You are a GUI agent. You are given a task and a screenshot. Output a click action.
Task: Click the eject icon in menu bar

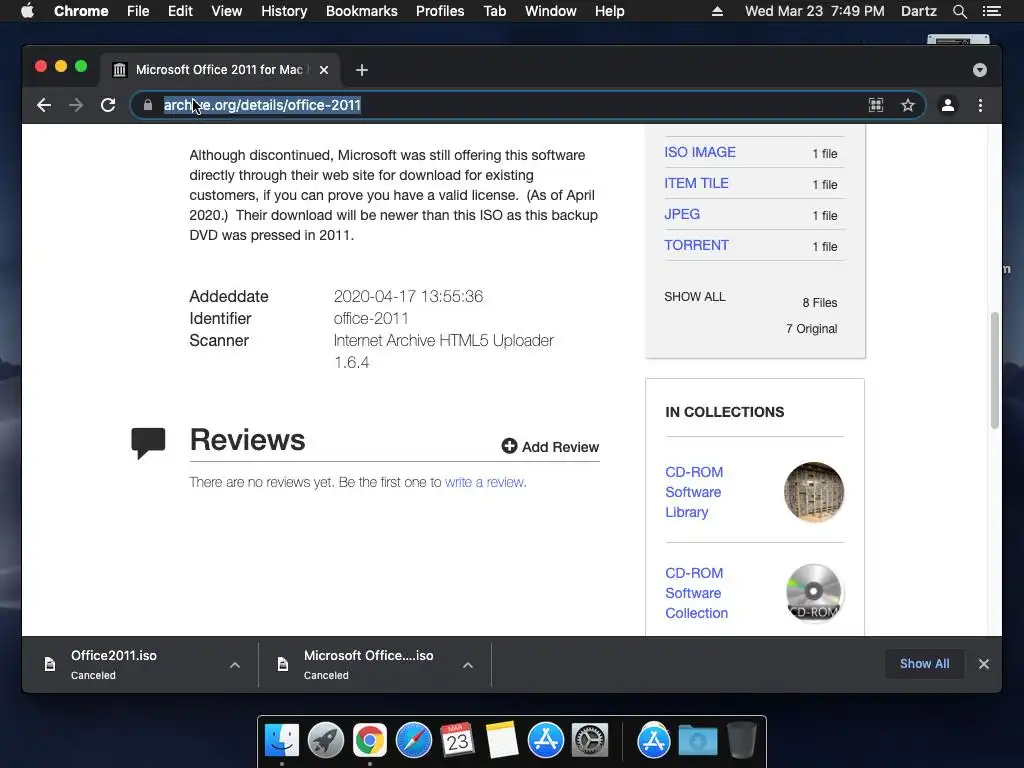[717, 11]
